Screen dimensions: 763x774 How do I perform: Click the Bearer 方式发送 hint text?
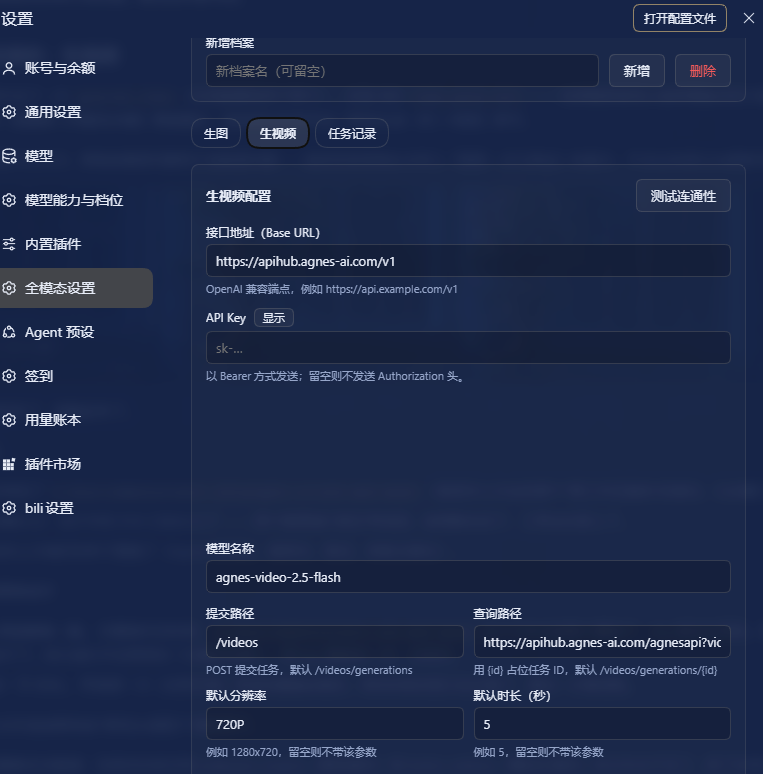click(x=335, y=377)
